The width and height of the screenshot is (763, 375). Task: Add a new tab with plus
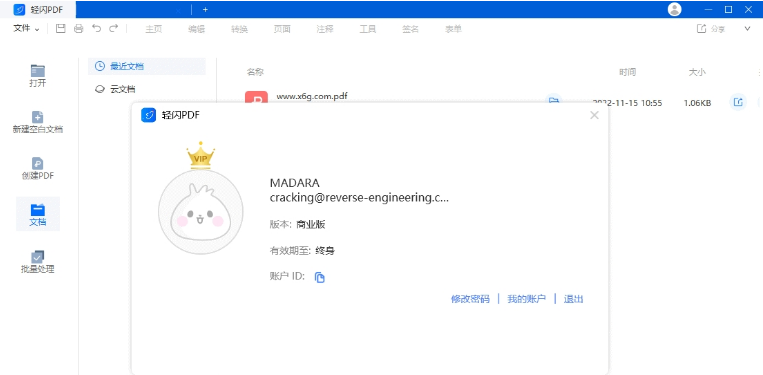205,9
